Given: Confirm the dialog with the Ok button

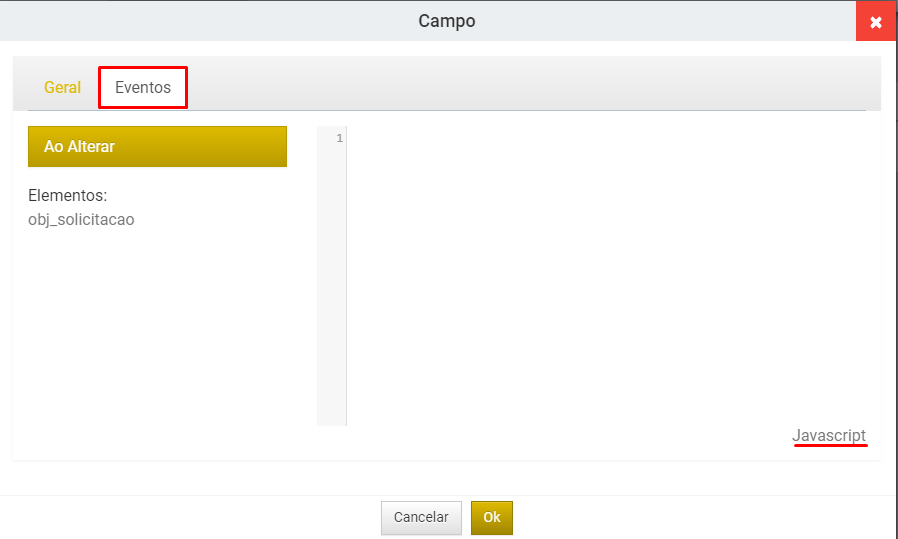Looking at the screenshot, I should tap(491, 517).
